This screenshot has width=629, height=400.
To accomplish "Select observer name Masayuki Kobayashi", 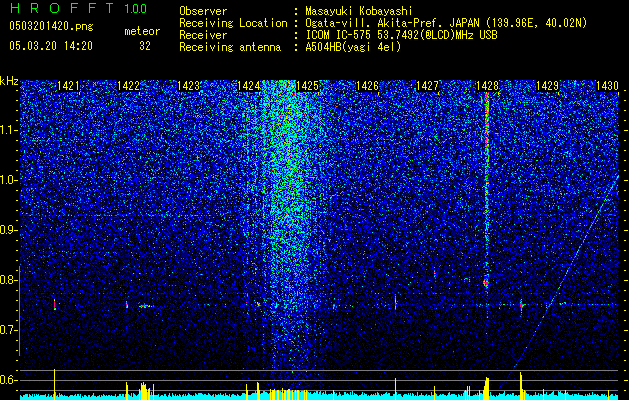I will coord(359,11).
